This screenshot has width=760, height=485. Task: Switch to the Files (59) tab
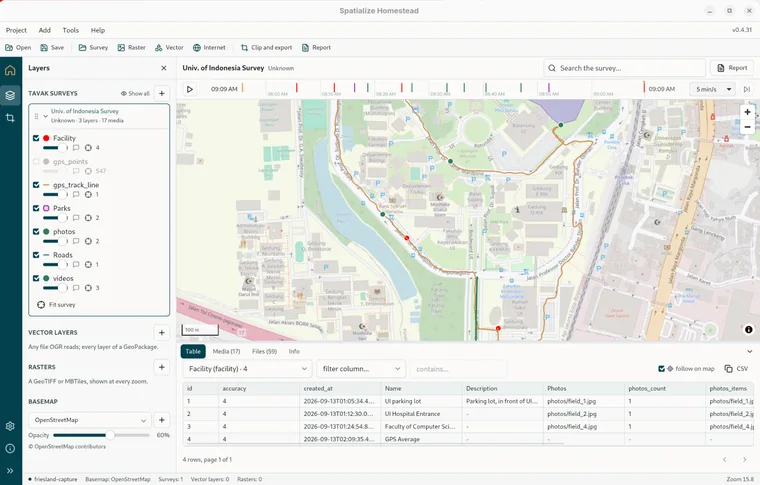pos(264,351)
